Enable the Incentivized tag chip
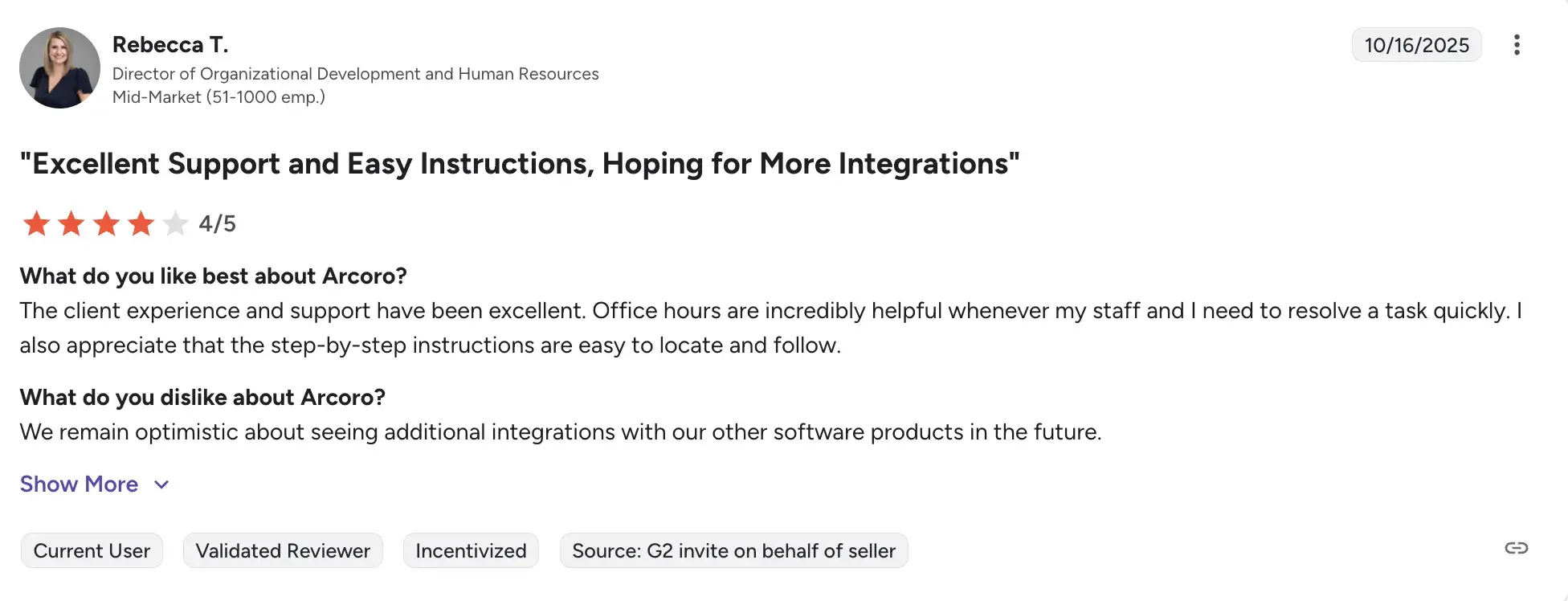This screenshot has height=601, width=1568. [471, 550]
